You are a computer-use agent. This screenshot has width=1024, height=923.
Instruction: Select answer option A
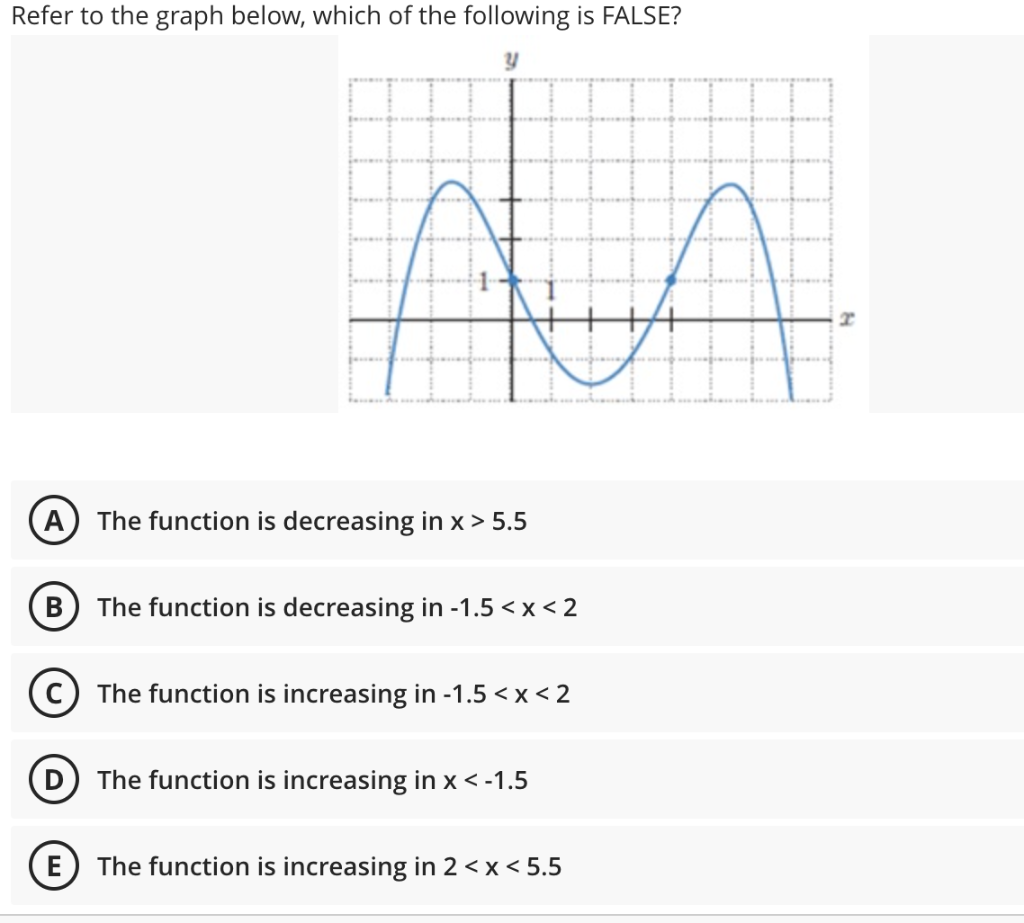52,520
